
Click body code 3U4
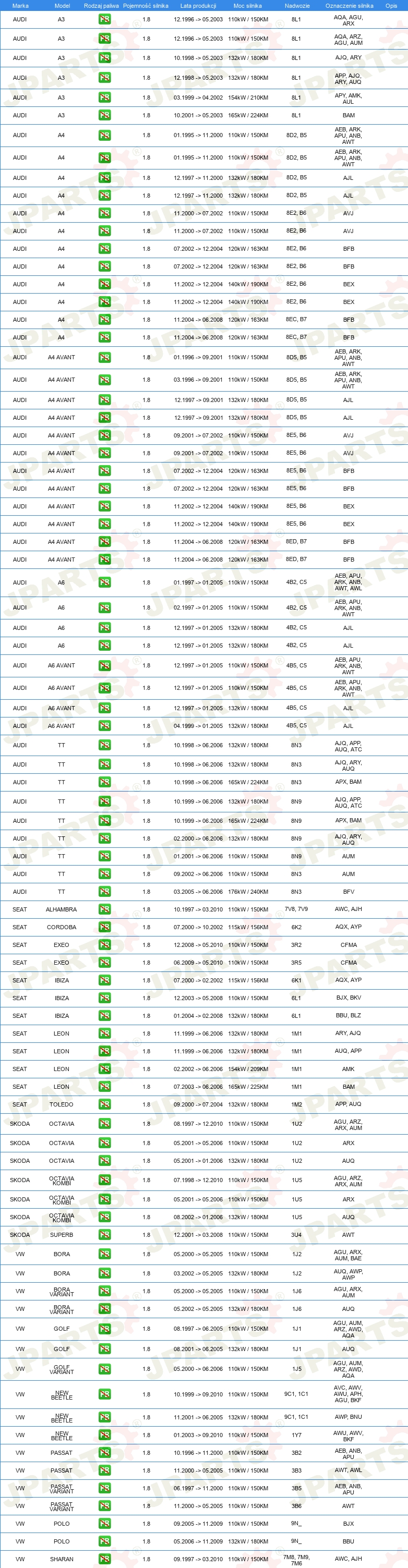click(296, 1234)
